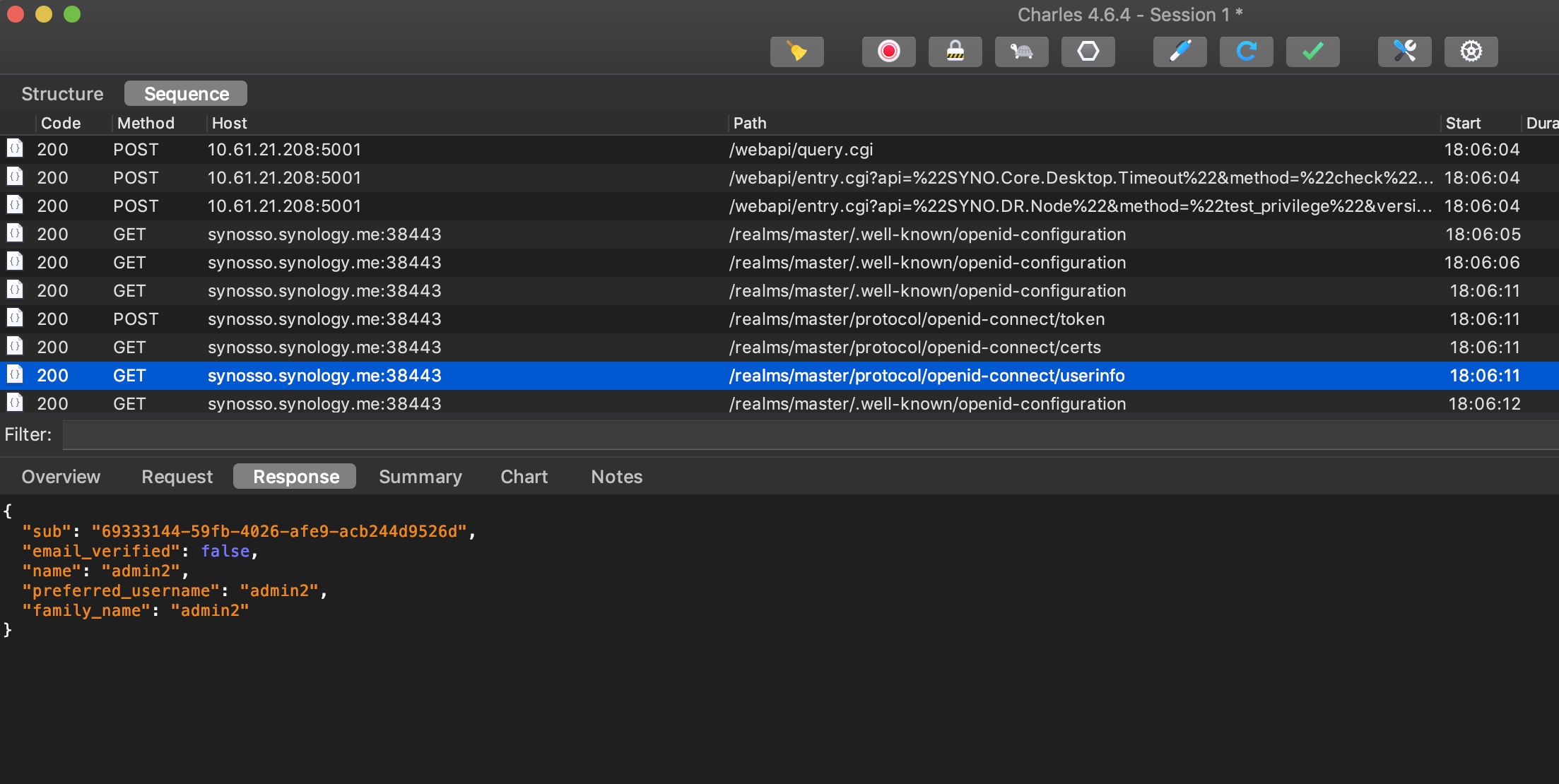1559x784 pixels.
Task: Click the "name" key in response JSON
Action: (x=52, y=571)
